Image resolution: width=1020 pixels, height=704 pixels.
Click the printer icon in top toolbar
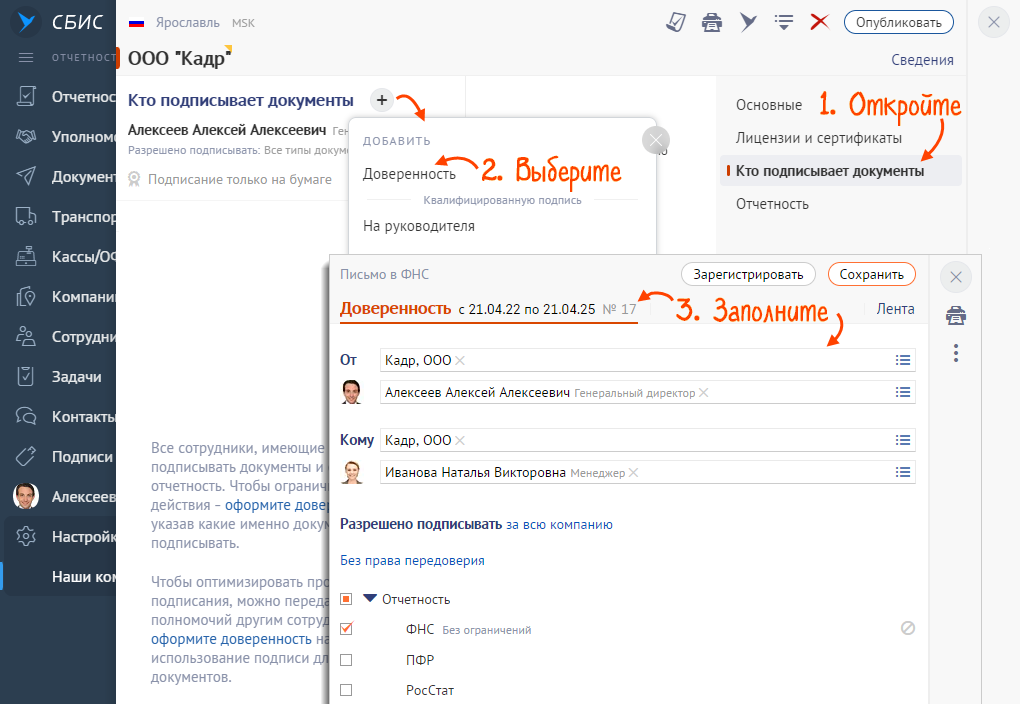[712, 22]
